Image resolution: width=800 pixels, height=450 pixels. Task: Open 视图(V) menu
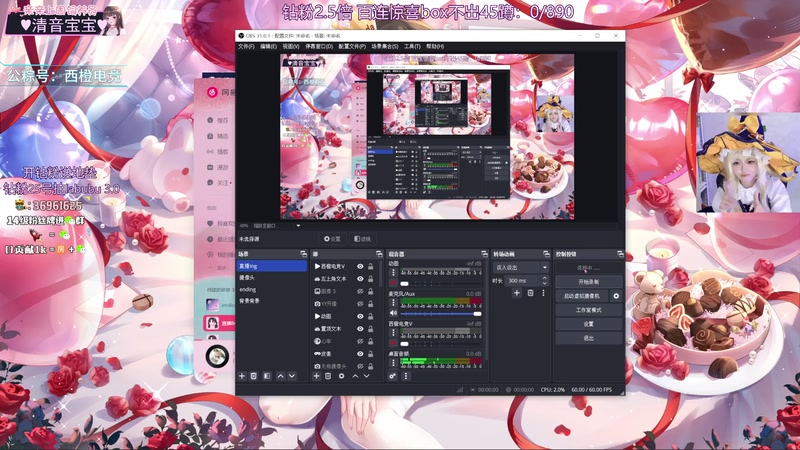click(291, 46)
